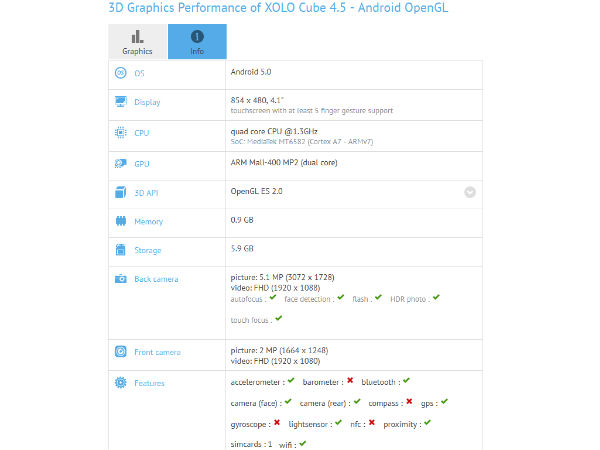Click the HDR photo check mark

pyautogui.click(x=437, y=297)
